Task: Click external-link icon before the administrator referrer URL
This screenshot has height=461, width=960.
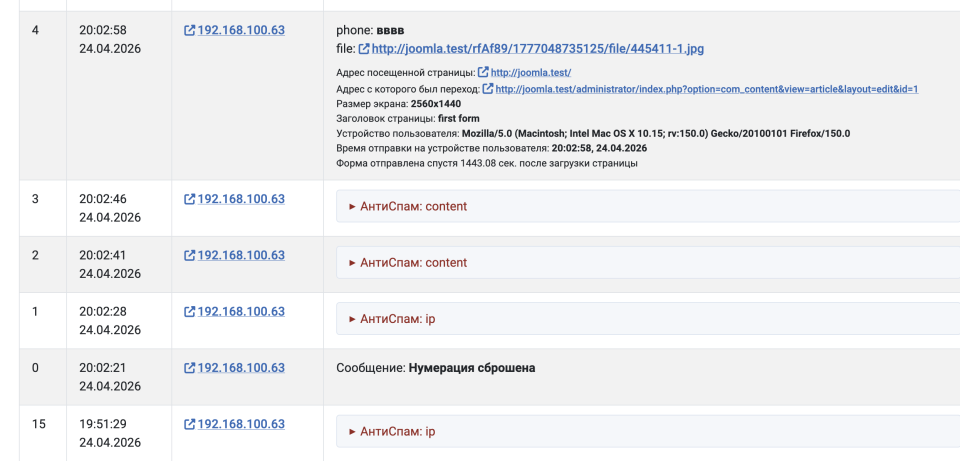Action: [488, 89]
